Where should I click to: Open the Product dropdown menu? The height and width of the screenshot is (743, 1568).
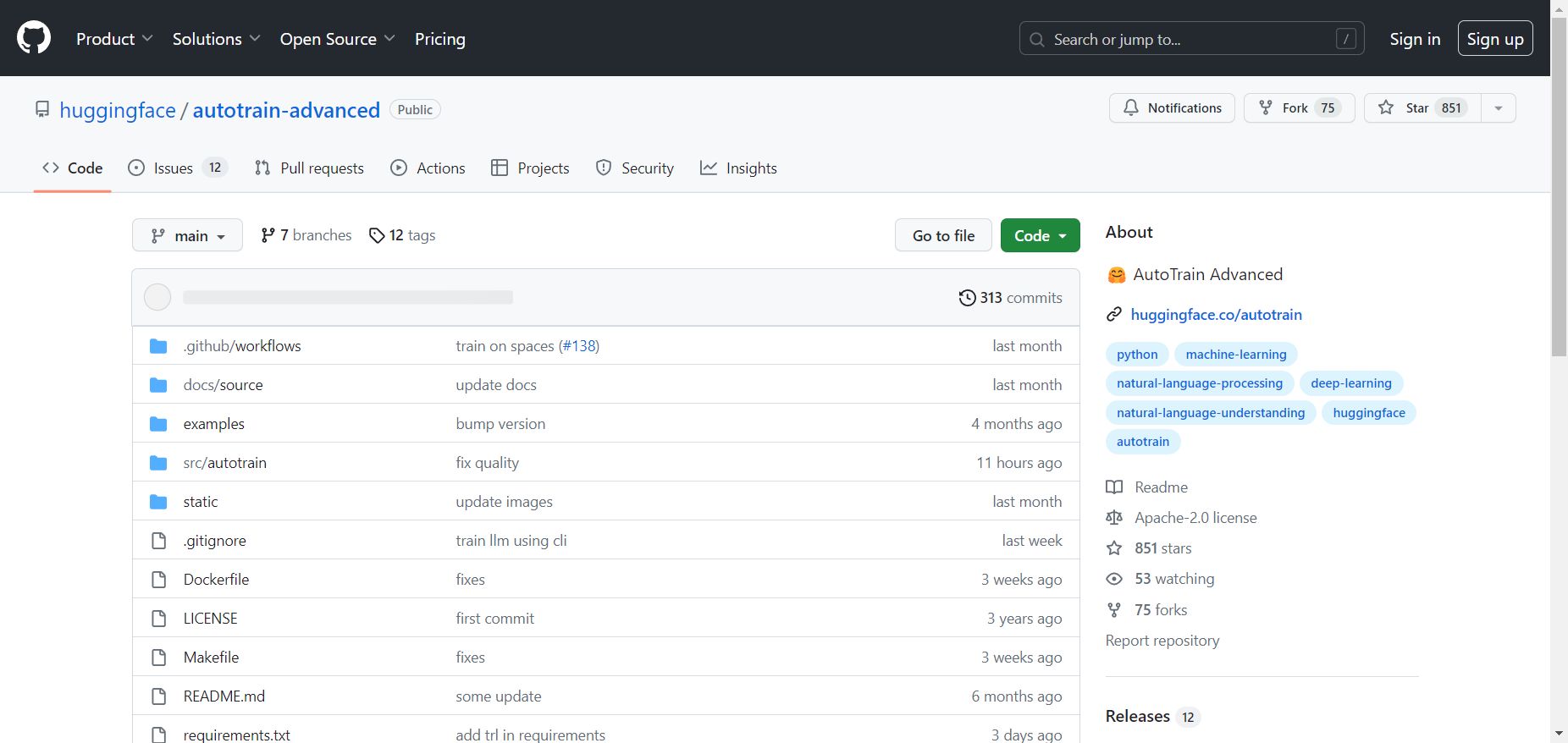(x=114, y=39)
